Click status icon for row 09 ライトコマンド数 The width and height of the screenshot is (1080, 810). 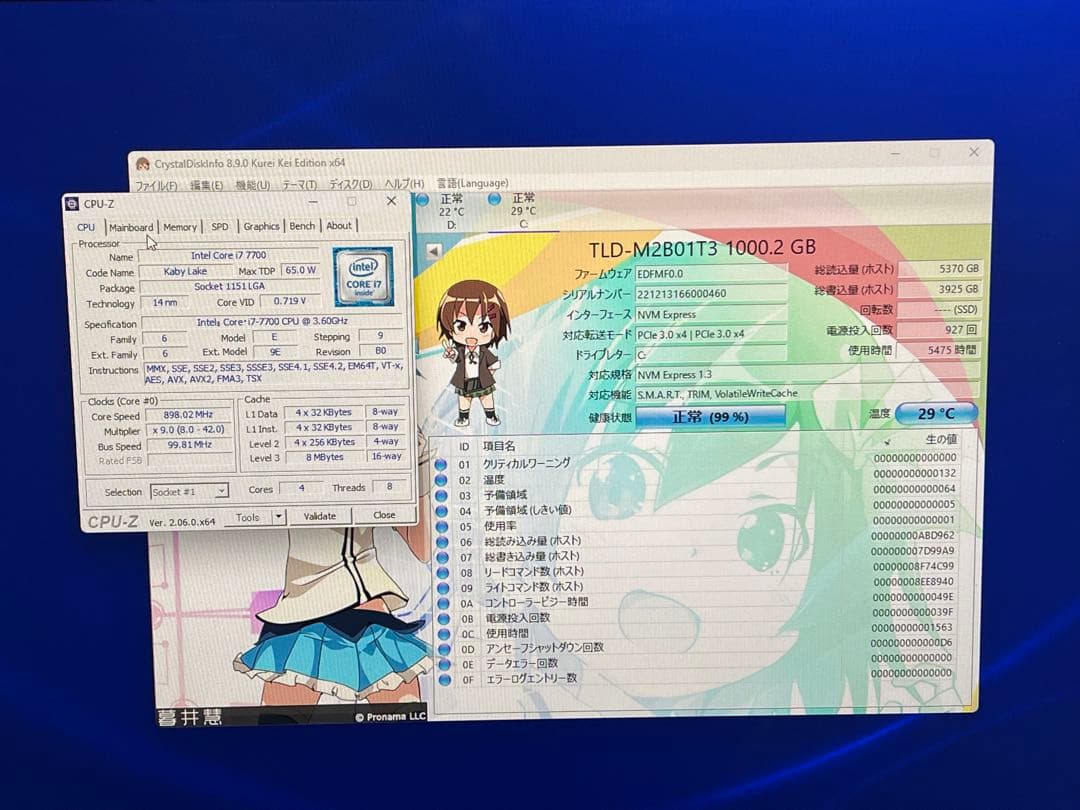click(x=443, y=588)
